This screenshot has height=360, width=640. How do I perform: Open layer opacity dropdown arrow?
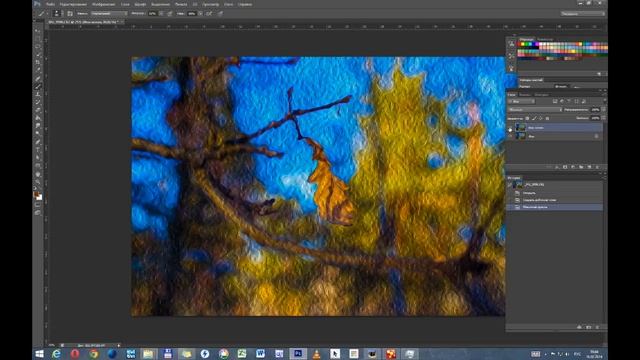[604, 110]
